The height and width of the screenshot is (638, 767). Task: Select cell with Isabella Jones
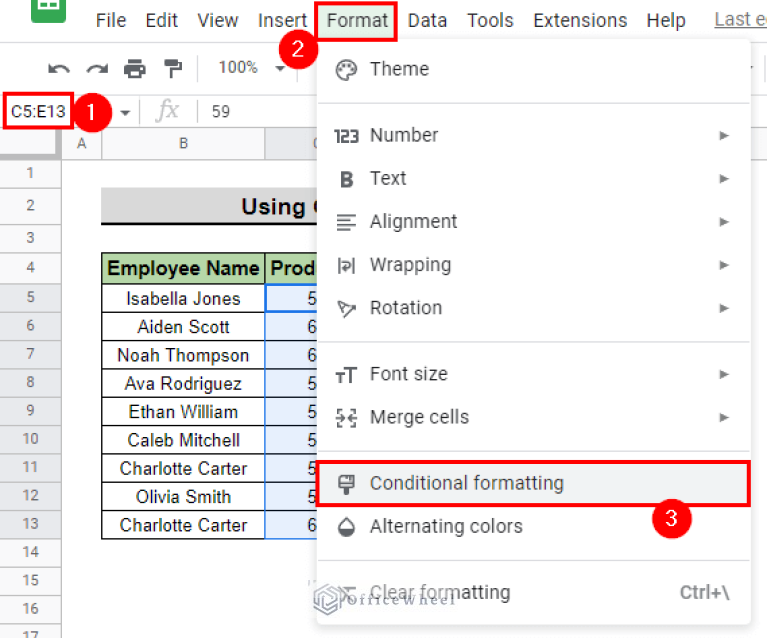click(x=183, y=298)
